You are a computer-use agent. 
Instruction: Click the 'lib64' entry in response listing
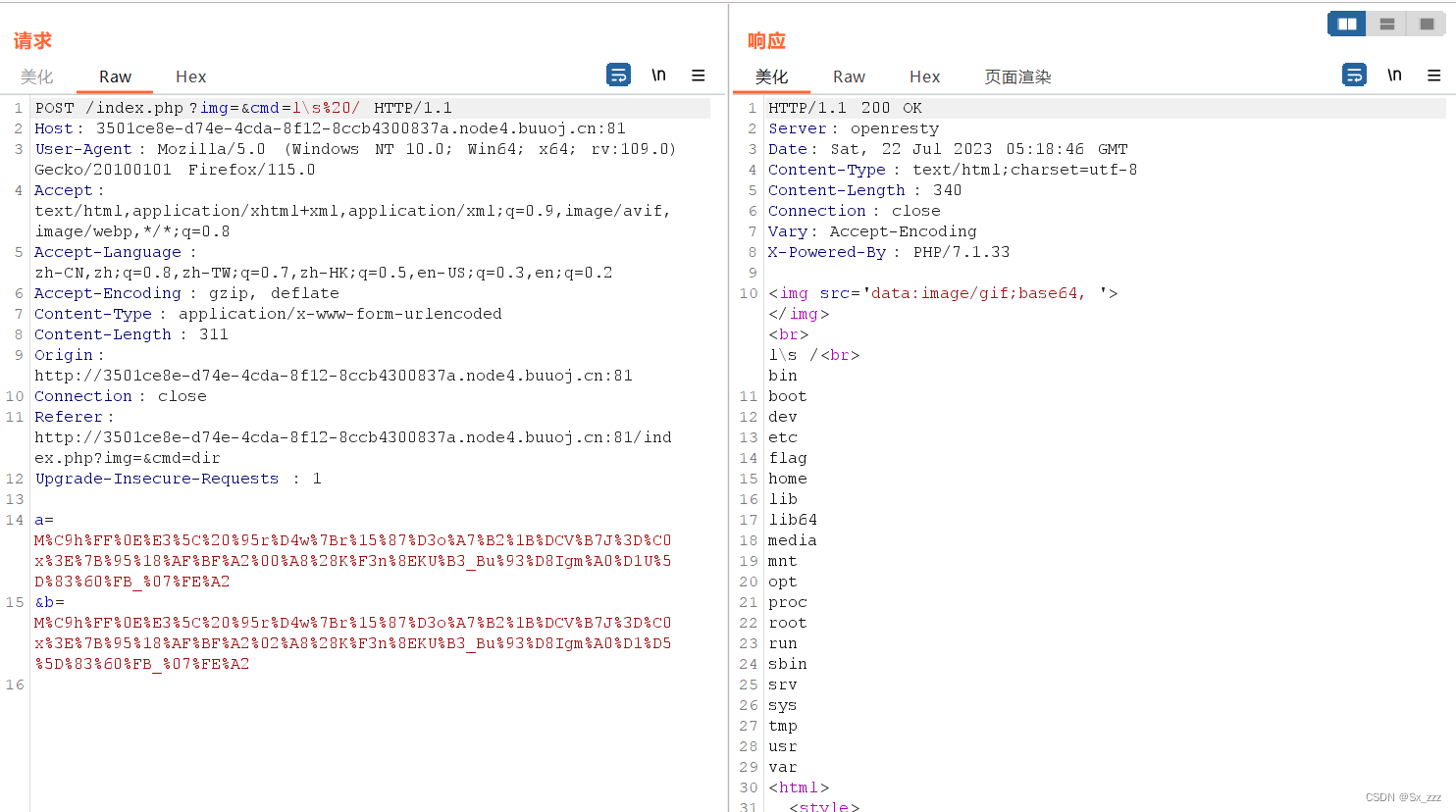click(x=793, y=520)
